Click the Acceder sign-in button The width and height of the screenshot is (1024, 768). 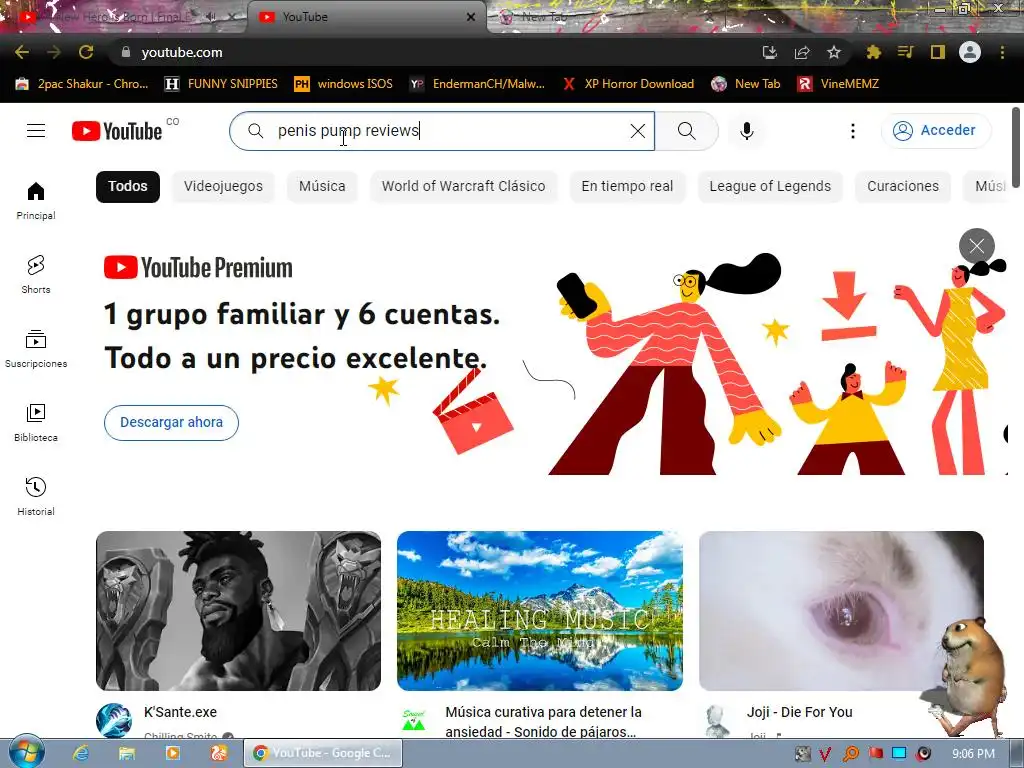[x=936, y=131]
